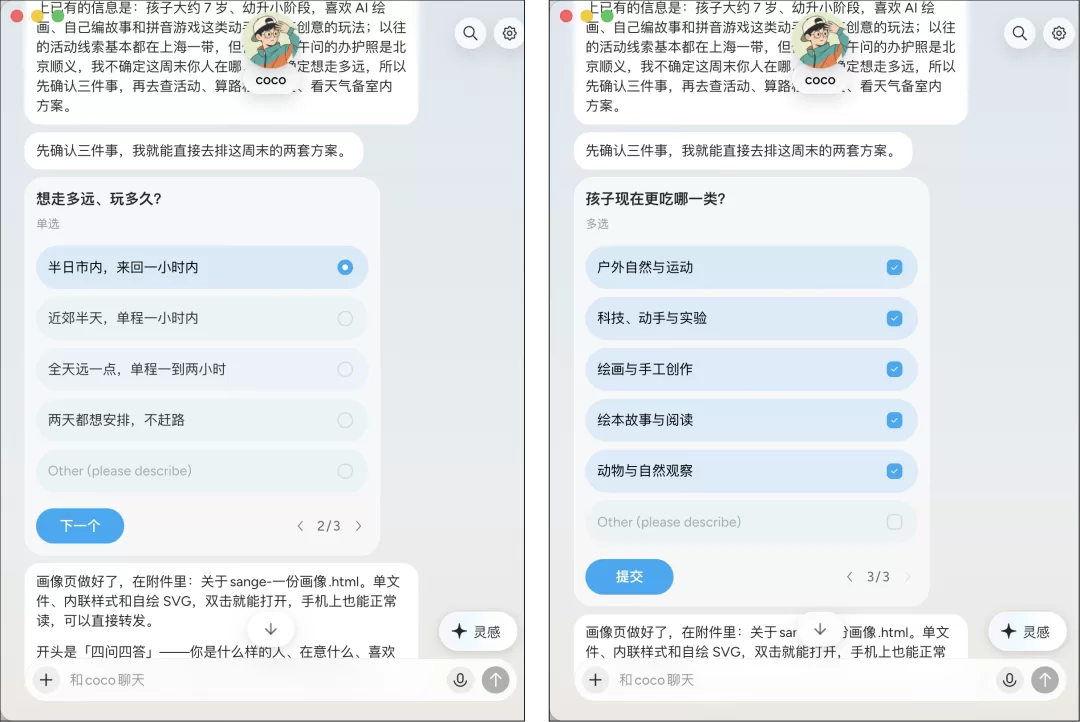Start voice input in the left window
The image size is (1080, 722).
[x=460, y=680]
